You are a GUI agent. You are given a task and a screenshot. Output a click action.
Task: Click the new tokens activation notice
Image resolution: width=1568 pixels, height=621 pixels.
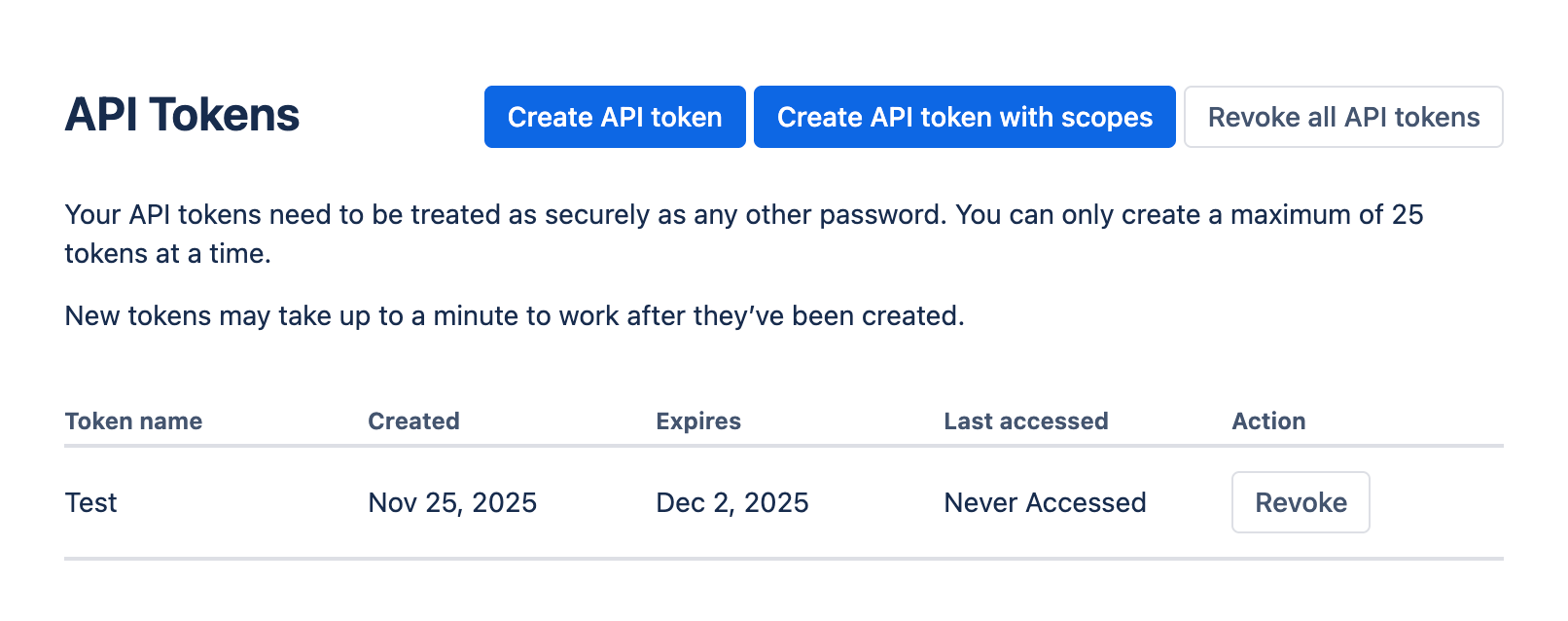coord(514,315)
